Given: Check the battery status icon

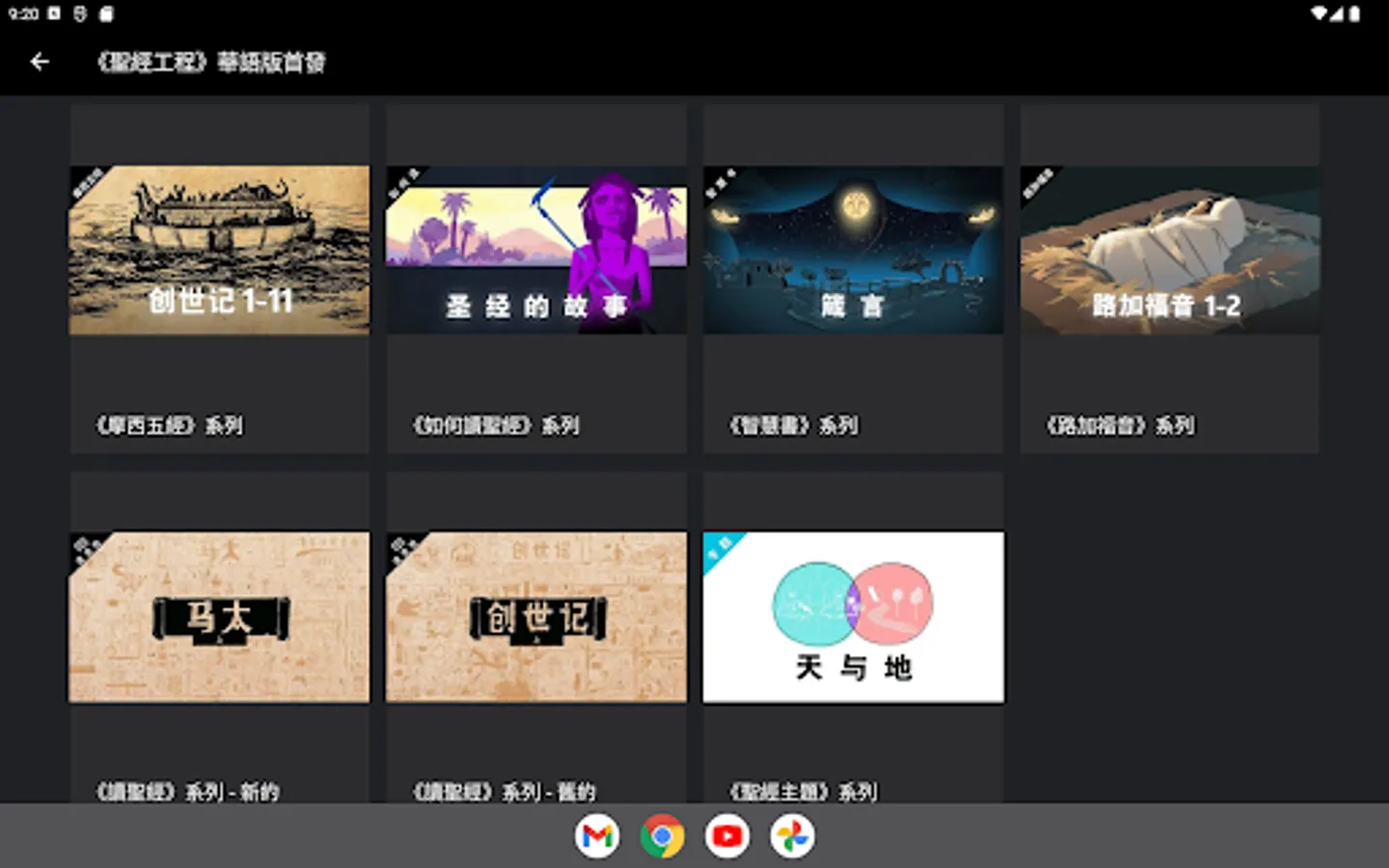Looking at the screenshot, I should [1354, 14].
